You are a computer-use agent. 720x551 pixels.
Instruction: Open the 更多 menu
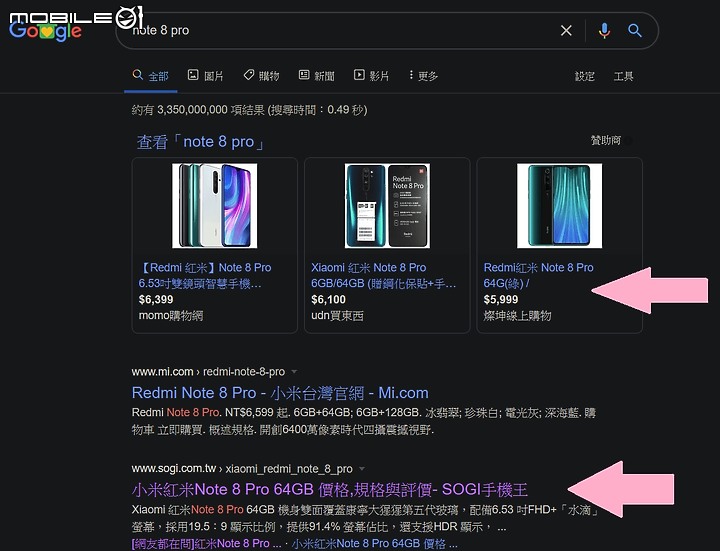(423, 76)
